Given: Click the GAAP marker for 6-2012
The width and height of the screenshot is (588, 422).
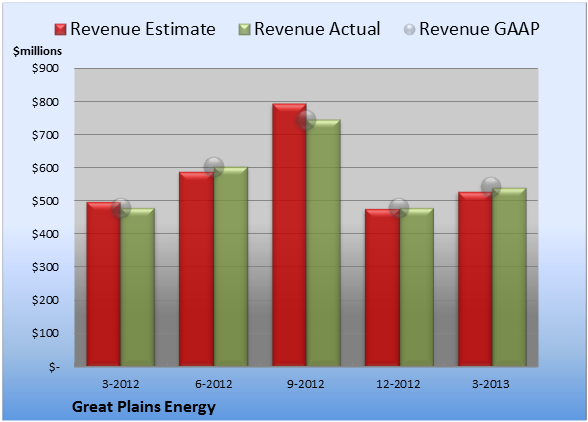Looking at the screenshot, I should pyautogui.click(x=214, y=167).
